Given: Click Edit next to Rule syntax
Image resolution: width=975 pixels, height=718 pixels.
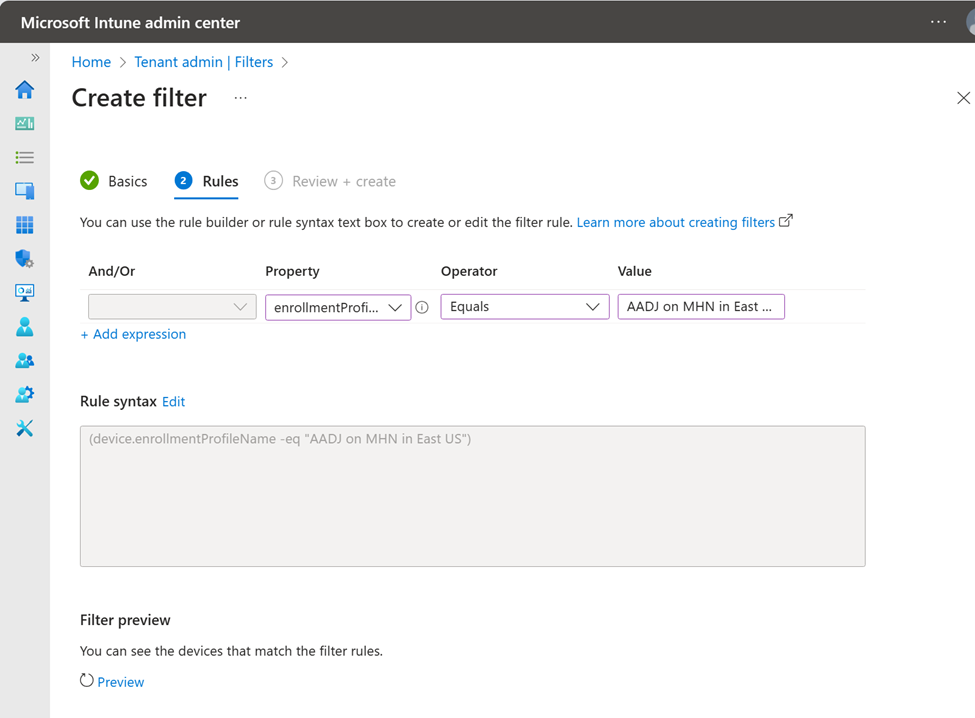Looking at the screenshot, I should coord(173,401).
